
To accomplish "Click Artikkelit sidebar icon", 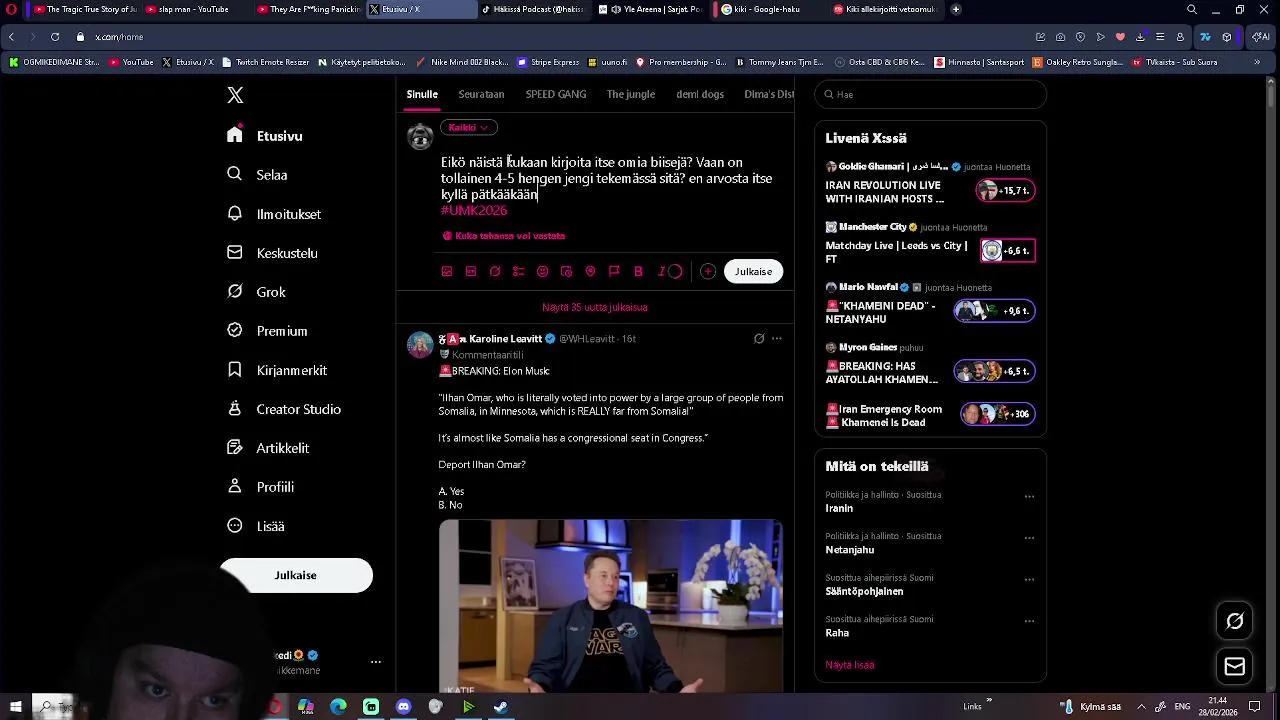I will 235,448.
